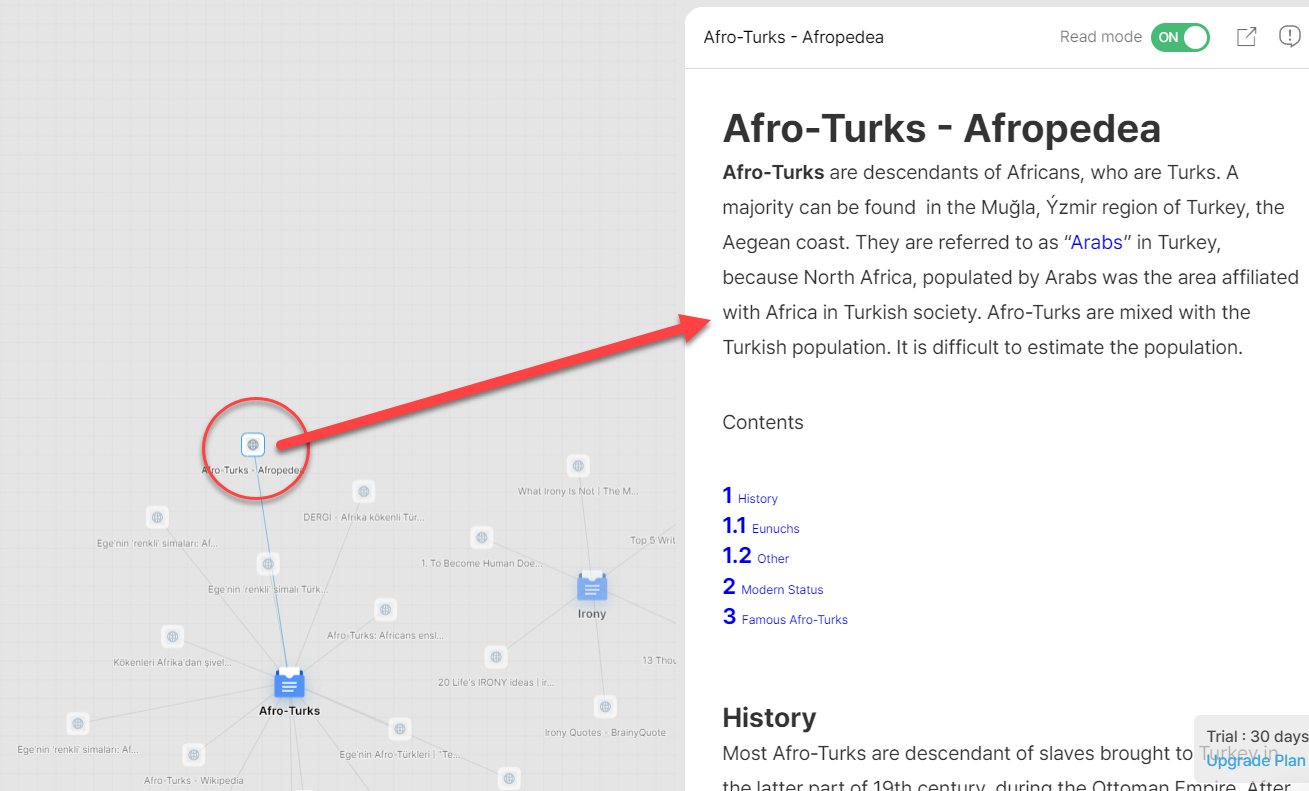
Task: Open the Ege'nin Afro-Türkleri web node
Action: click(x=400, y=730)
